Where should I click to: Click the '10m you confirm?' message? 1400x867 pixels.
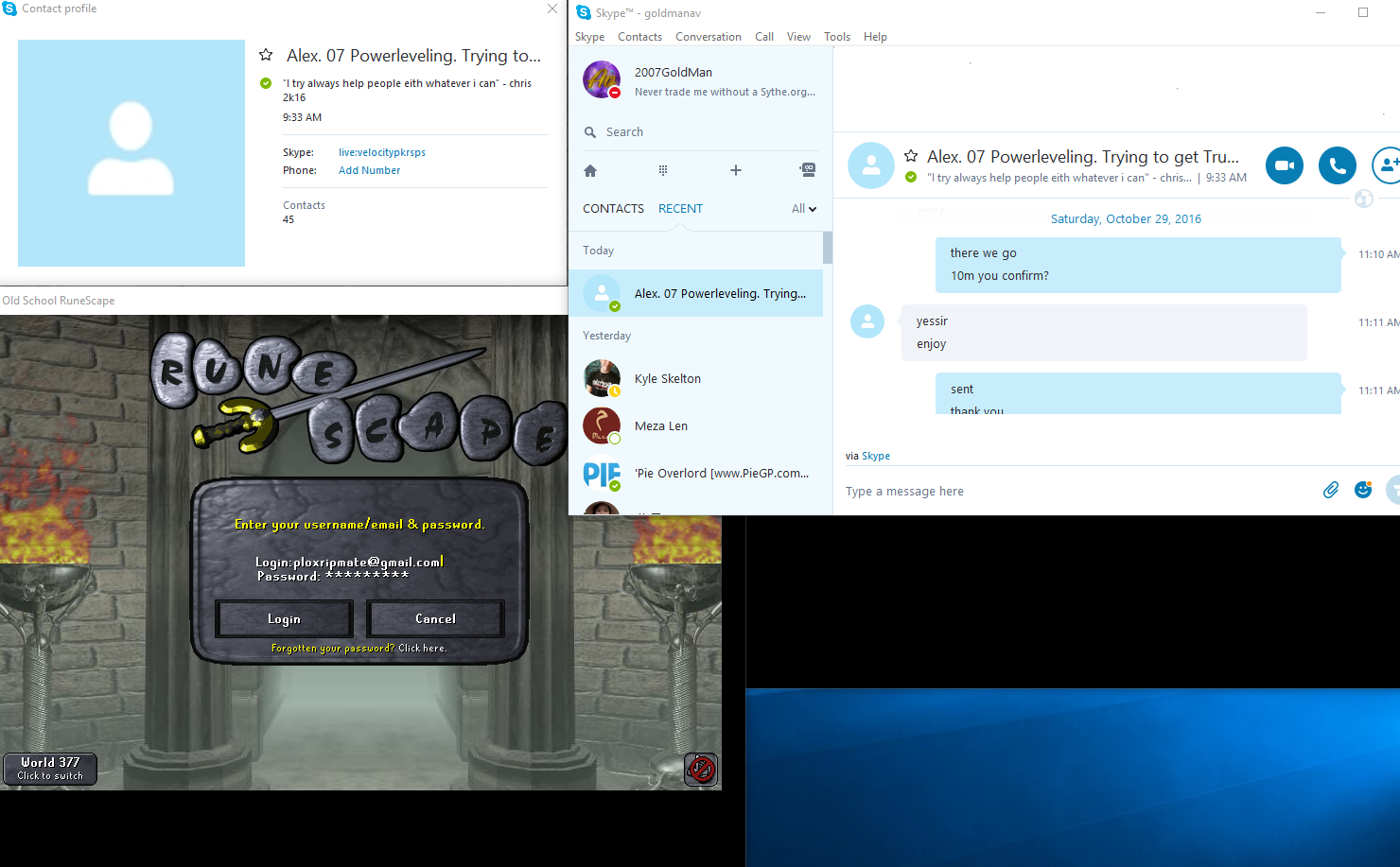coord(1000,276)
